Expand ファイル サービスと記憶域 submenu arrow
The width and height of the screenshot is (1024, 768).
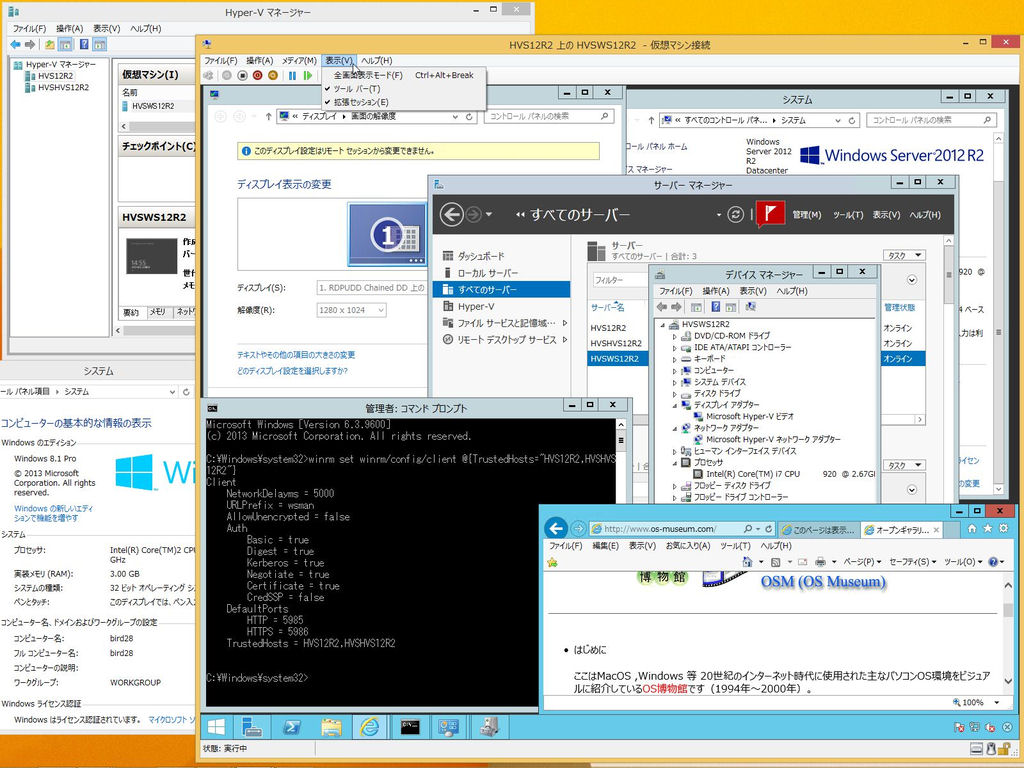[565, 323]
